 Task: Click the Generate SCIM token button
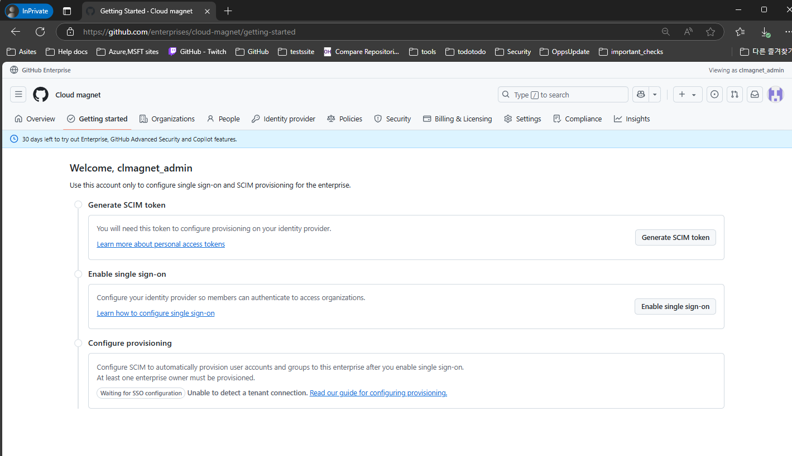pyautogui.click(x=675, y=237)
